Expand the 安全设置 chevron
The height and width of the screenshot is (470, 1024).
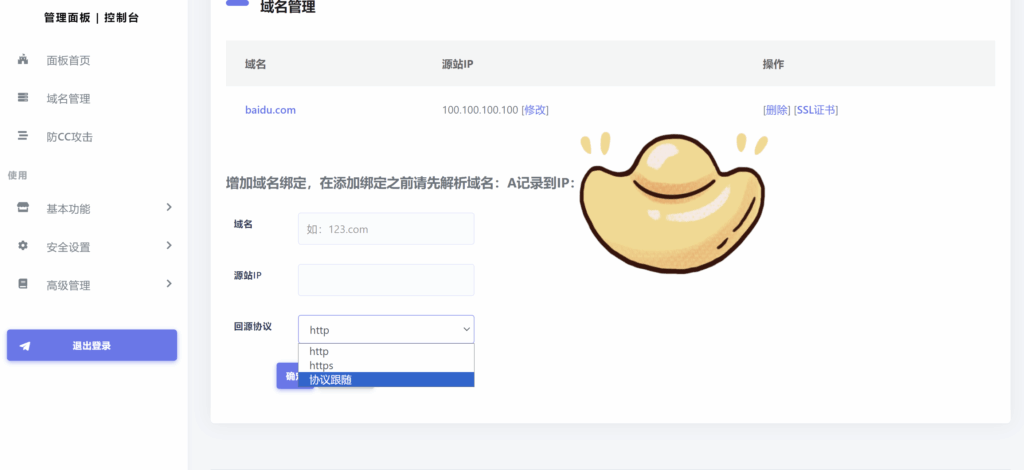(169, 245)
